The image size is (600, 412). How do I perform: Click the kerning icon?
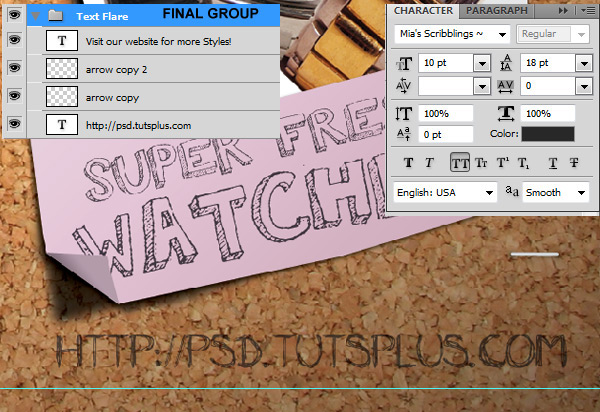coord(404,86)
